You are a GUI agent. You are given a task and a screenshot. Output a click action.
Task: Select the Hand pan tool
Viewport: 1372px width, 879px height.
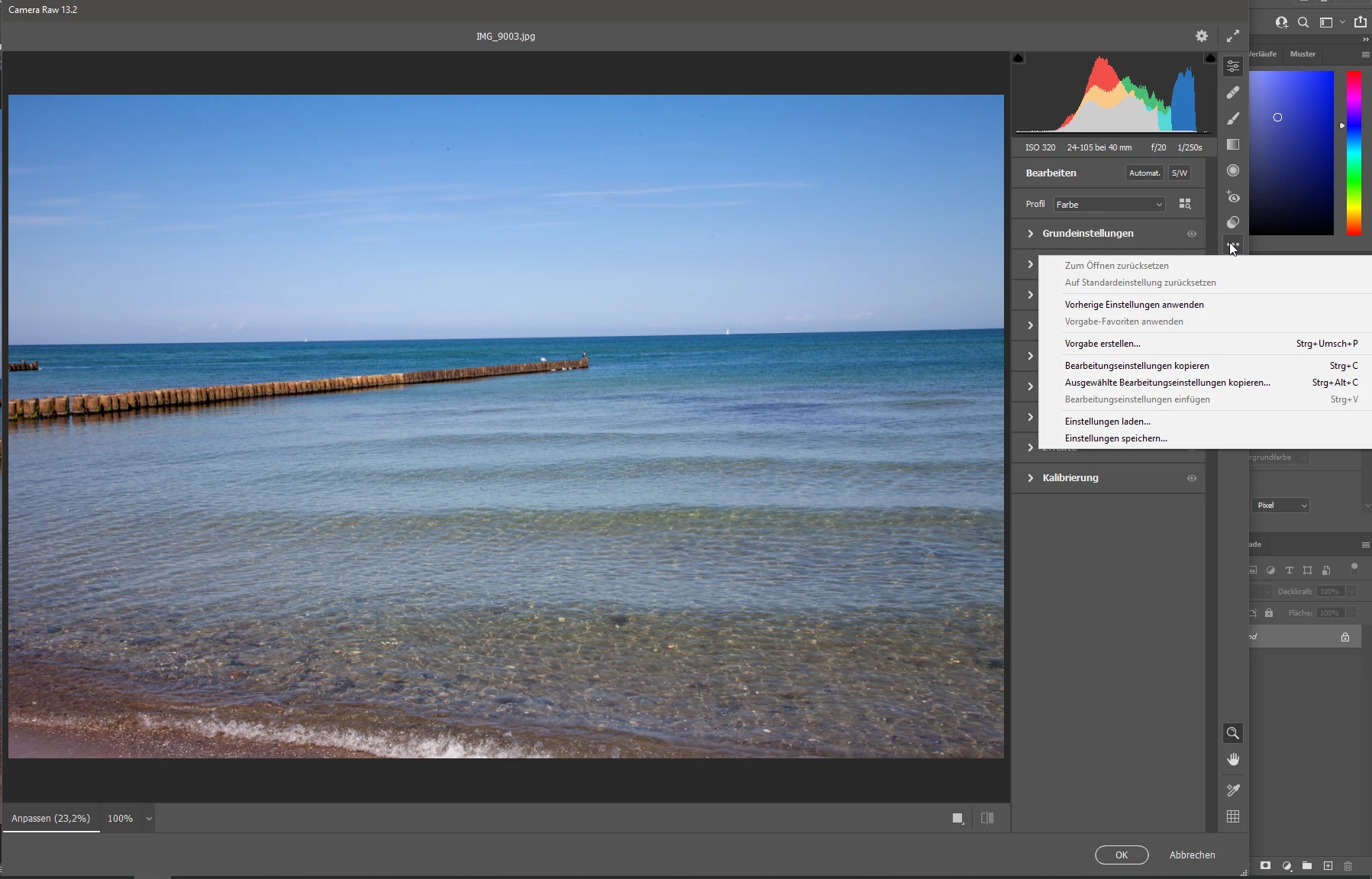pos(1233,759)
